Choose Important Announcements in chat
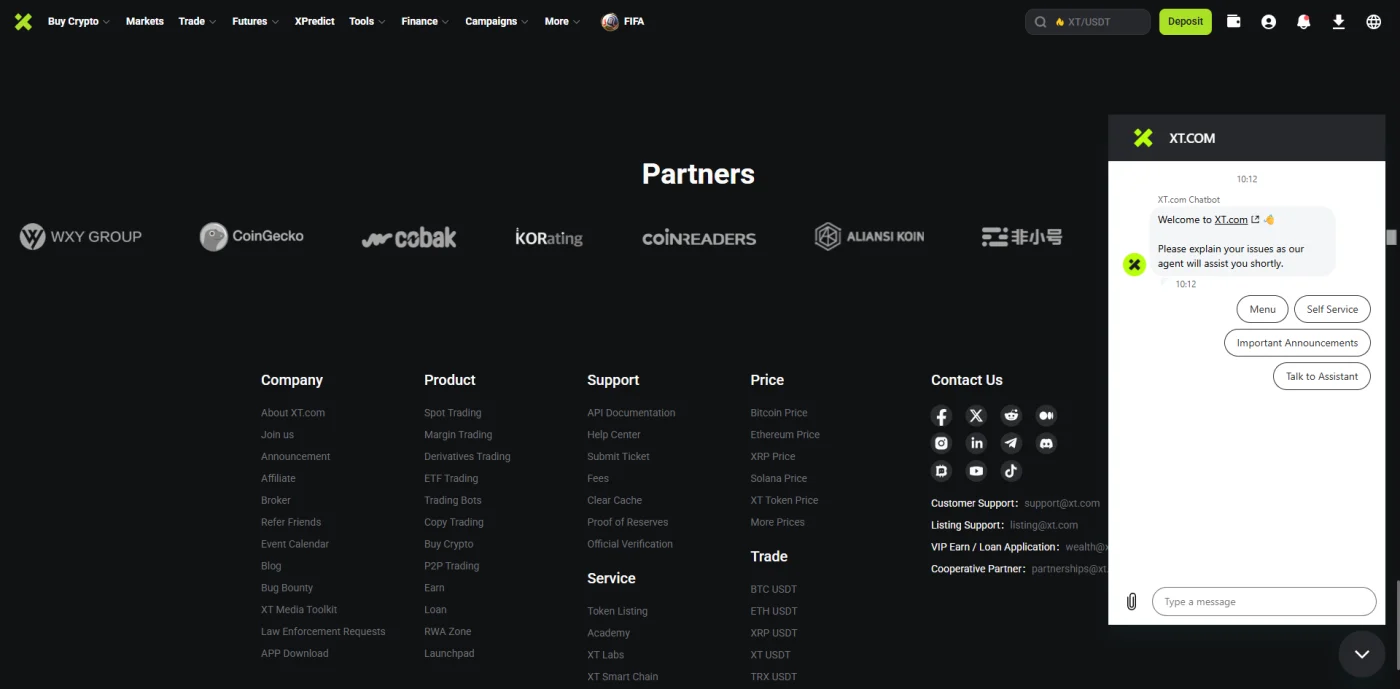The width and height of the screenshot is (1400, 689). (1297, 343)
